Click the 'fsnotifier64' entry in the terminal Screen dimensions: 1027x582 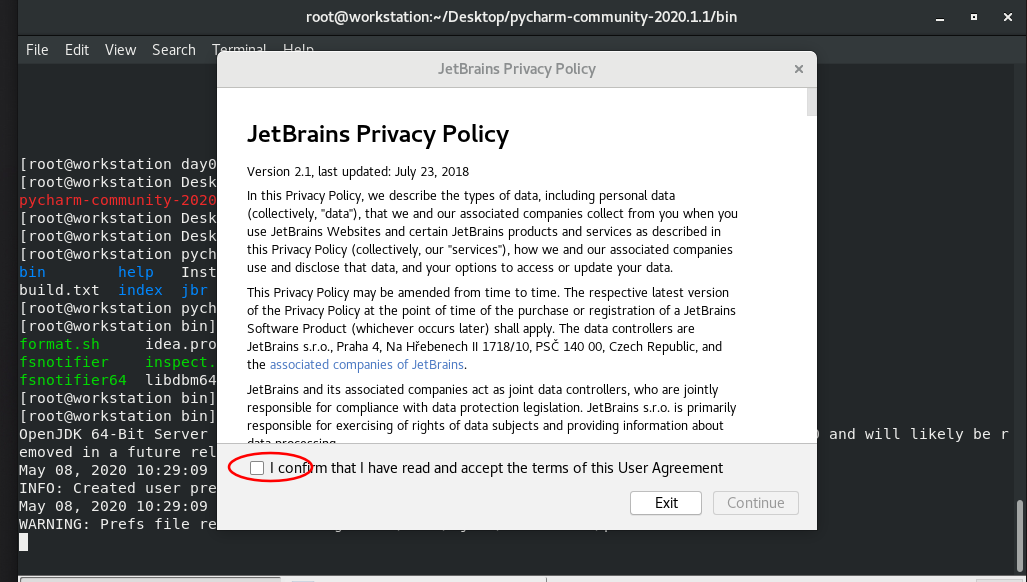73,380
